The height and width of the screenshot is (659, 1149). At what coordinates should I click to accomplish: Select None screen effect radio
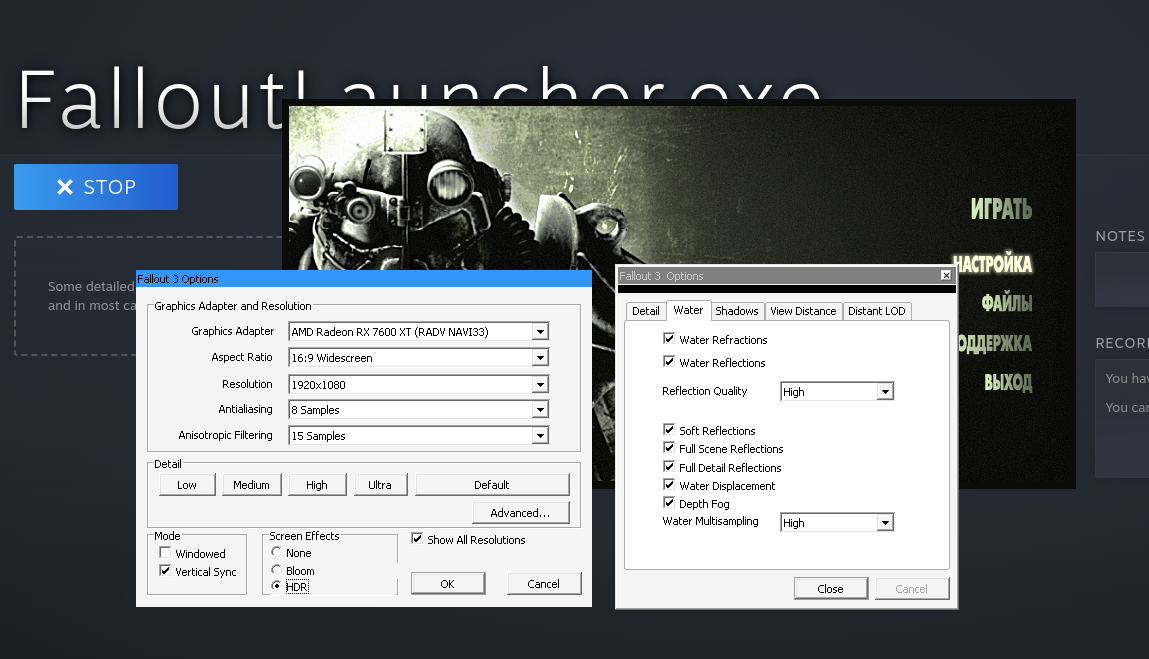tap(276, 552)
